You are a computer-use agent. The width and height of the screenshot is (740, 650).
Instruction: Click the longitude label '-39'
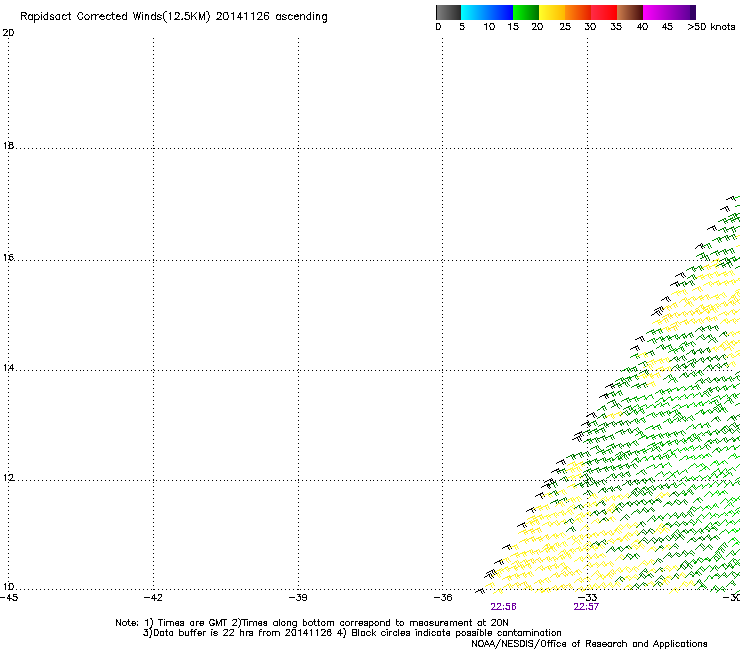pos(298,598)
